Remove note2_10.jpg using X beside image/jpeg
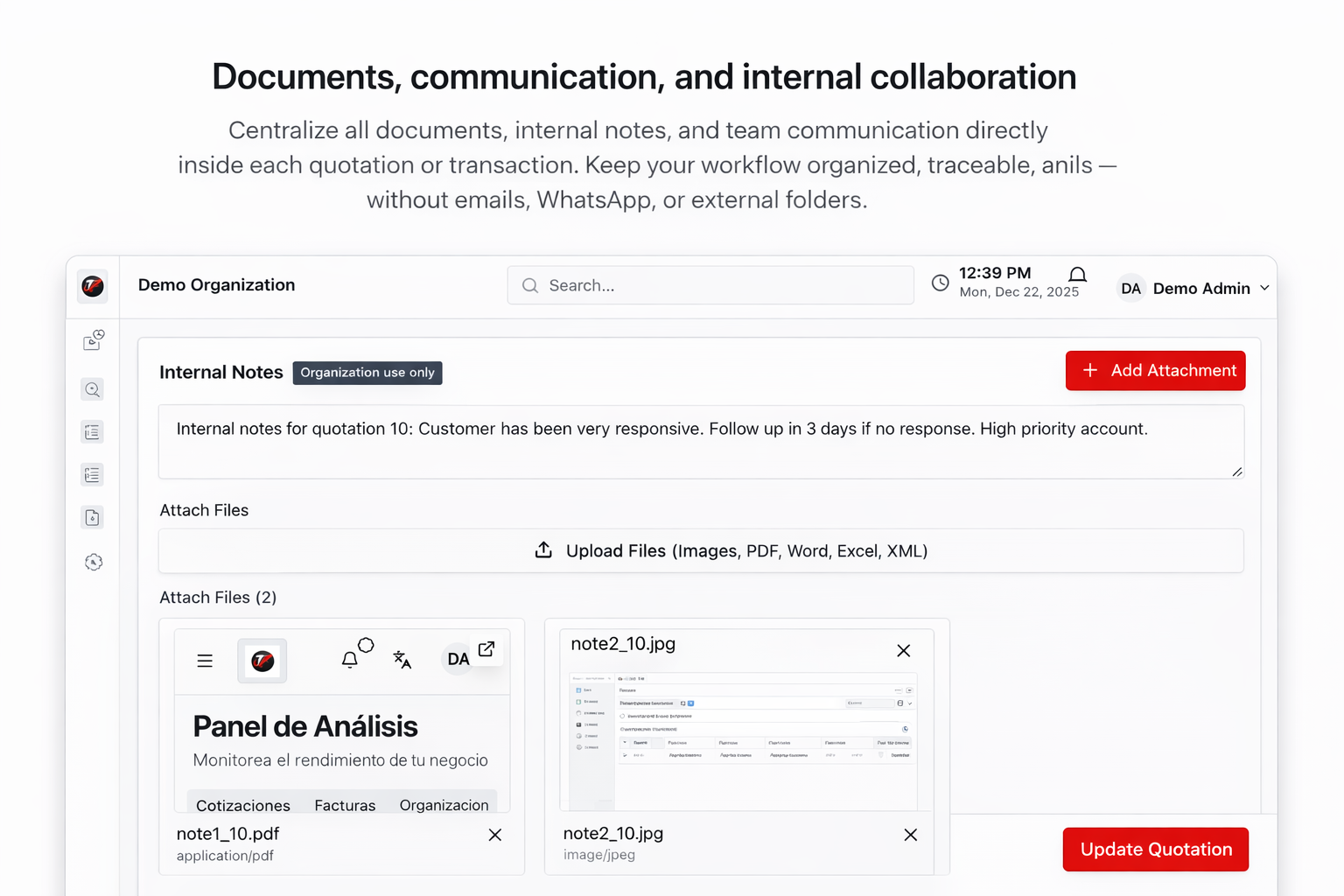This screenshot has width=1344, height=896. pos(910,835)
